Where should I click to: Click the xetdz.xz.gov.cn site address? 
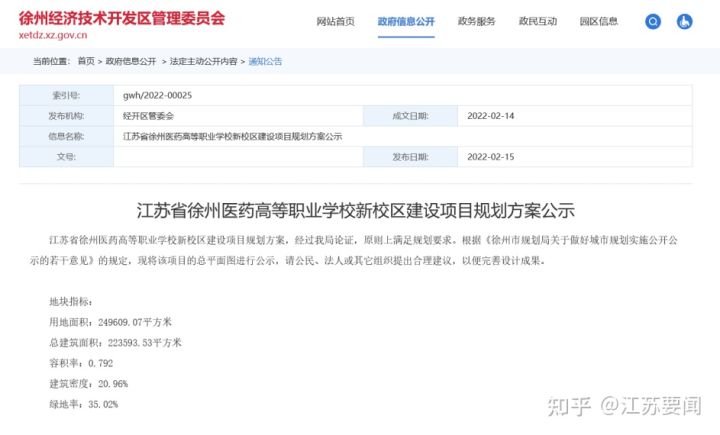[53, 35]
